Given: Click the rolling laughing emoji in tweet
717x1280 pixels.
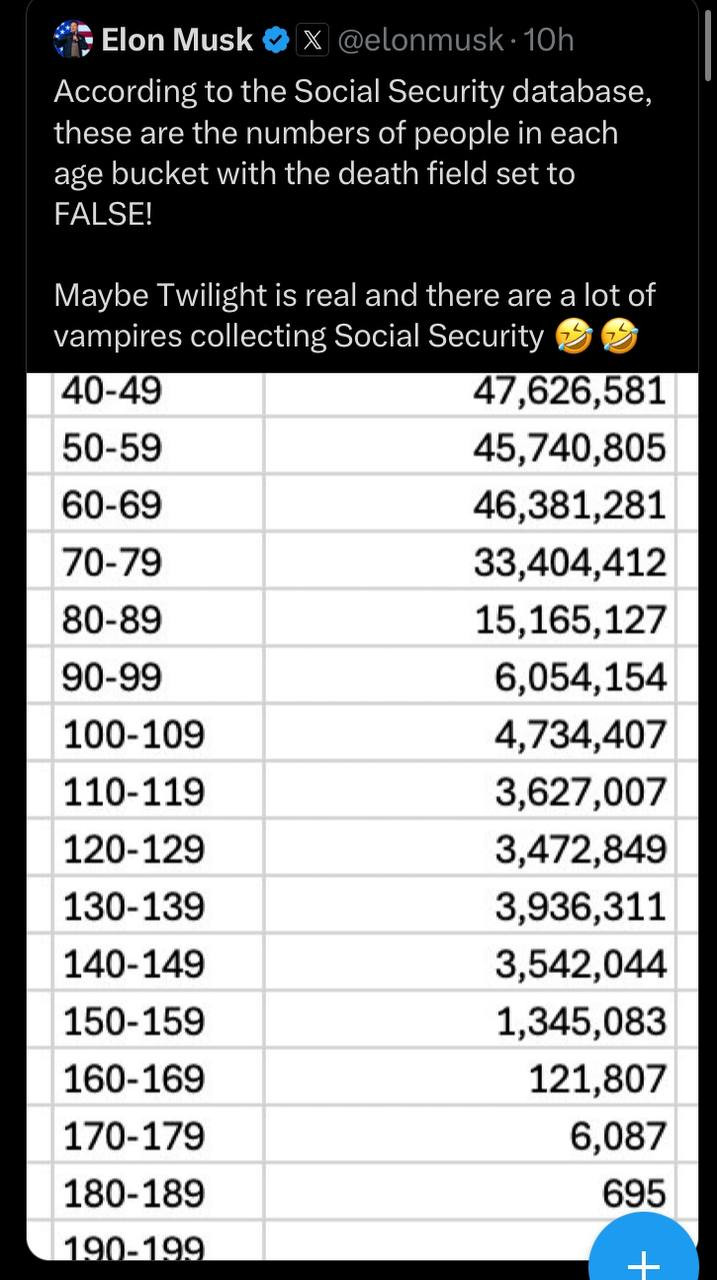Looking at the screenshot, I should tap(572, 338).
